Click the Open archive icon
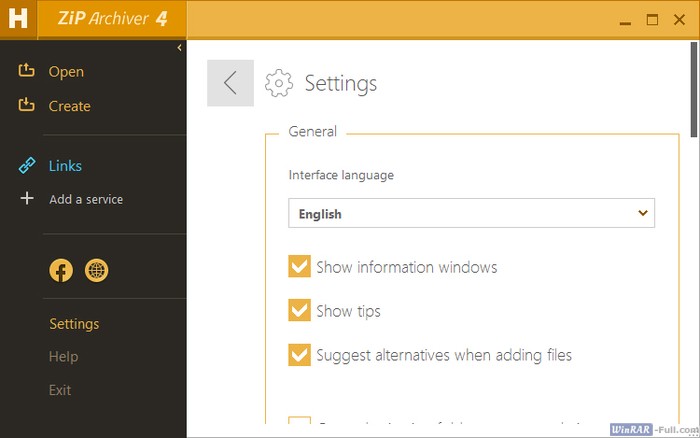The image size is (700, 438). [x=27, y=71]
